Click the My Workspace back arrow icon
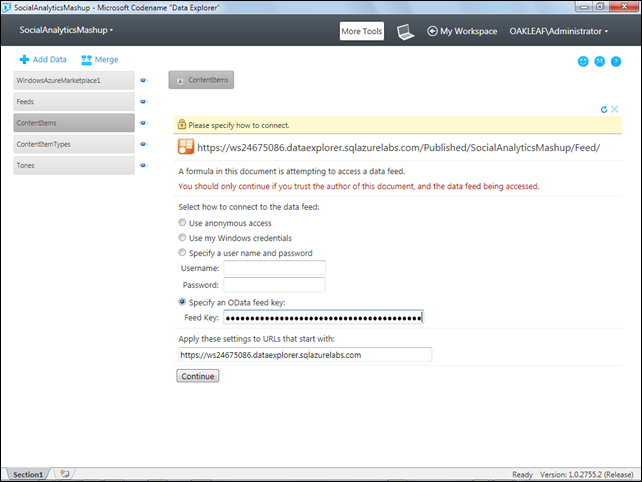The image size is (642, 482). [432, 31]
